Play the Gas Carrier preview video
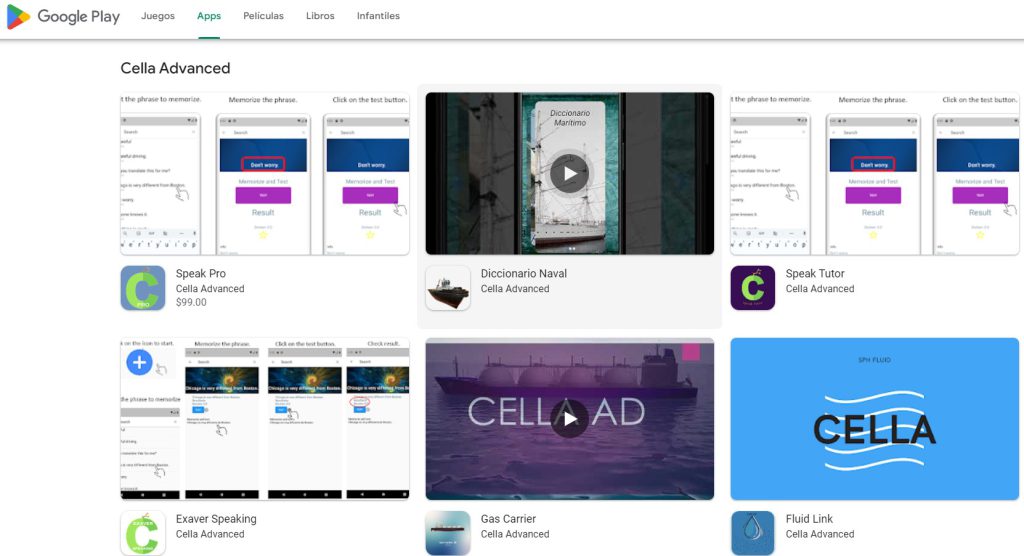Viewport: 1024px width, 556px height. pos(569,418)
